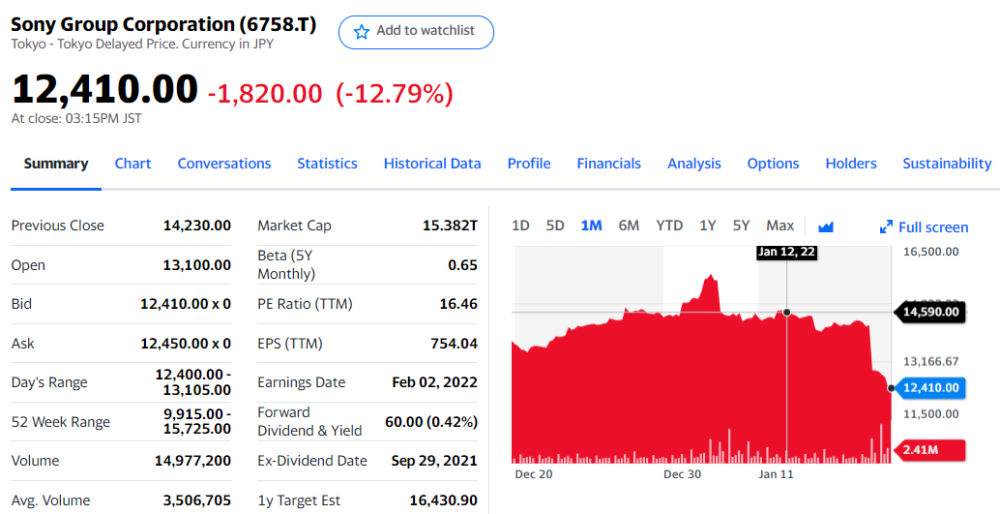Switch chart type with the chart-style icon
Viewport: 1000px width, 514px height.
[826, 227]
